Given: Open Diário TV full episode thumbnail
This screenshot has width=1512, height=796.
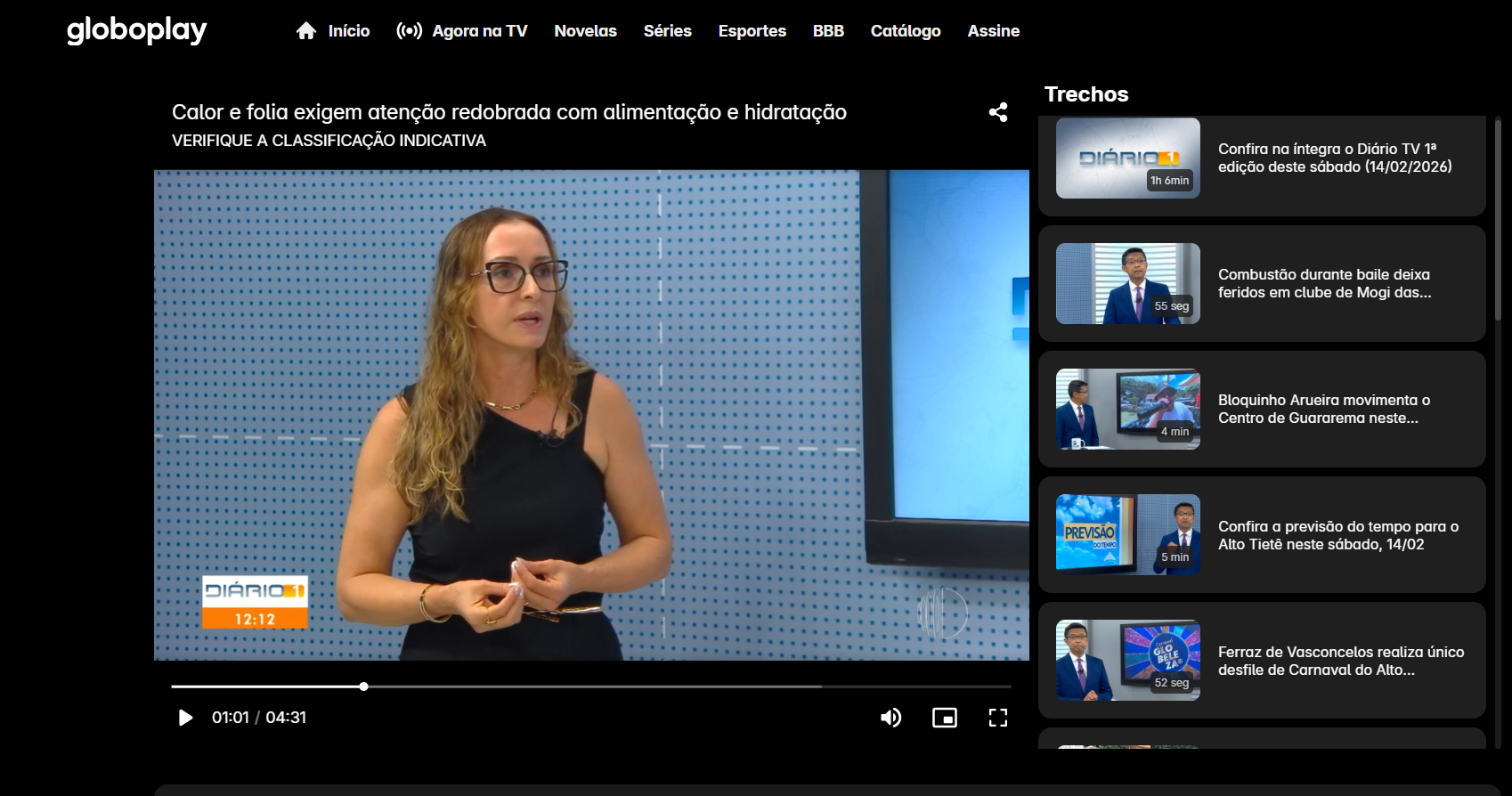Looking at the screenshot, I should [x=1127, y=158].
